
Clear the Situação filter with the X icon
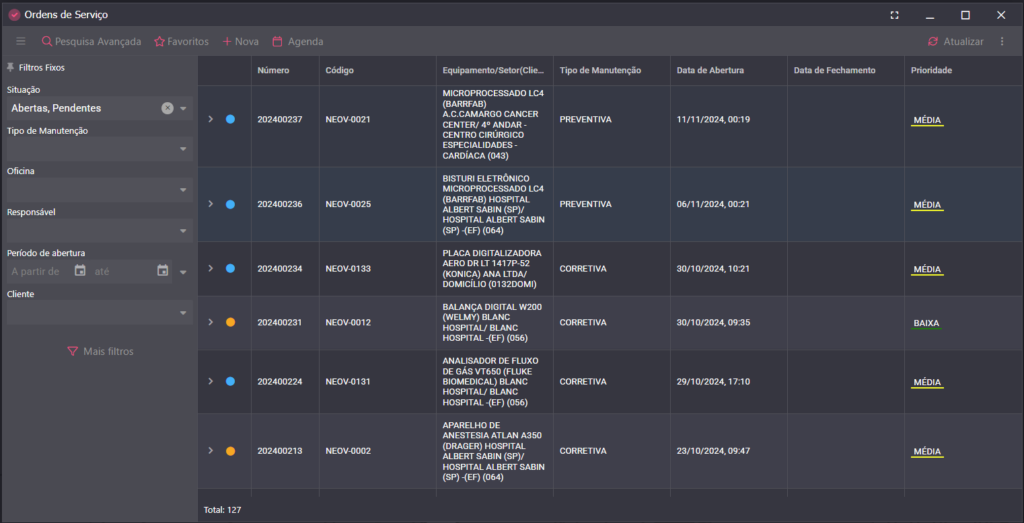[167, 108]
